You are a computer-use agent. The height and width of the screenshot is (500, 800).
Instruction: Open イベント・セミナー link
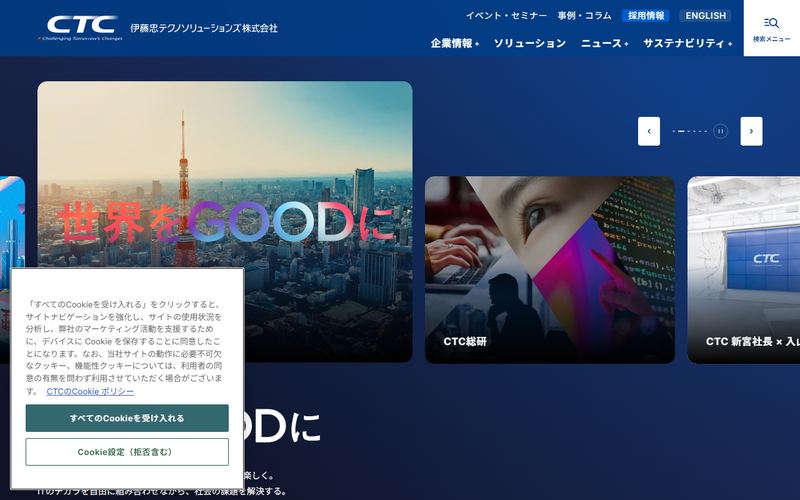(506, 16)
